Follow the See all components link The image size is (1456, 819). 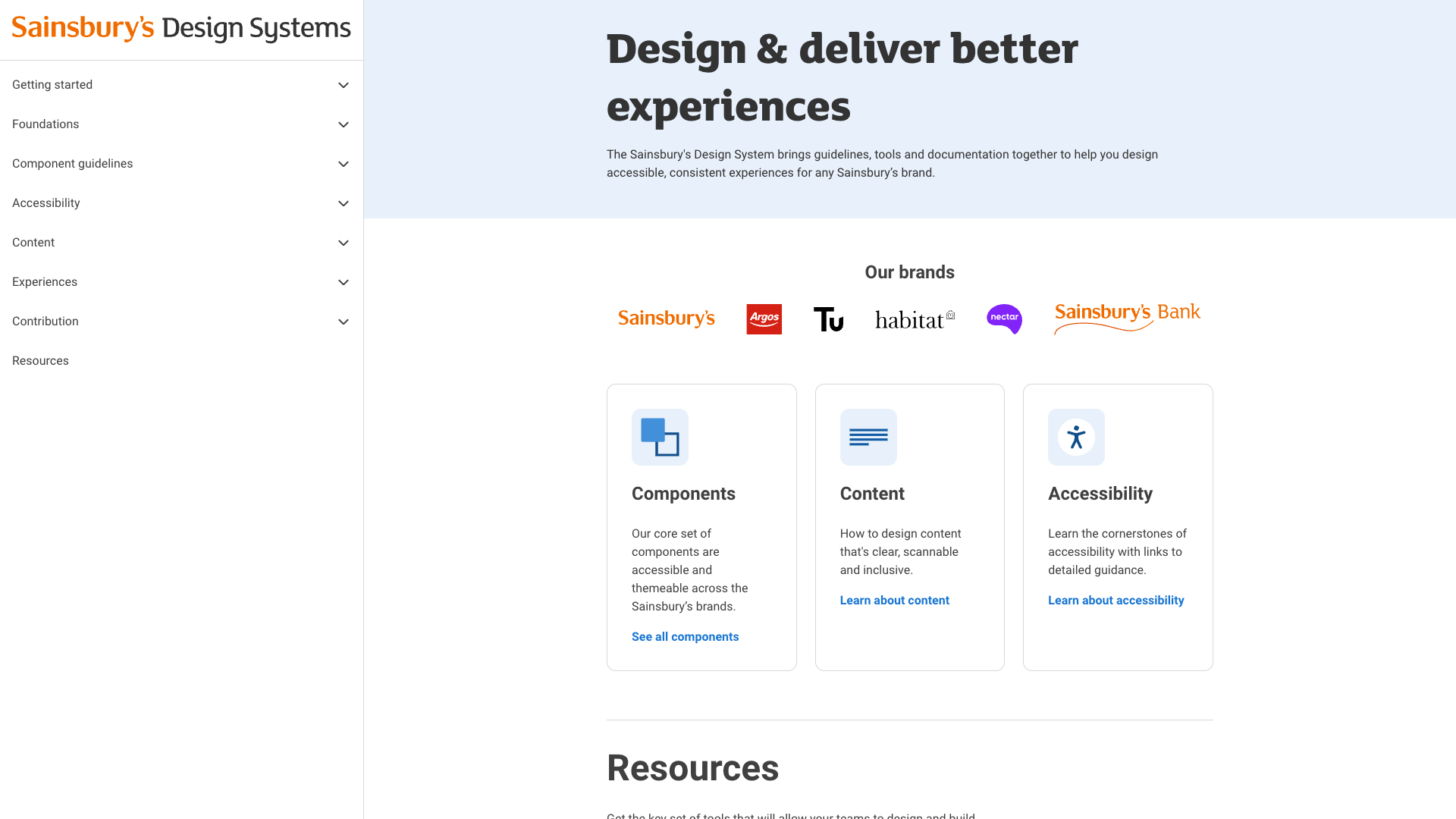tap(685, 637)
